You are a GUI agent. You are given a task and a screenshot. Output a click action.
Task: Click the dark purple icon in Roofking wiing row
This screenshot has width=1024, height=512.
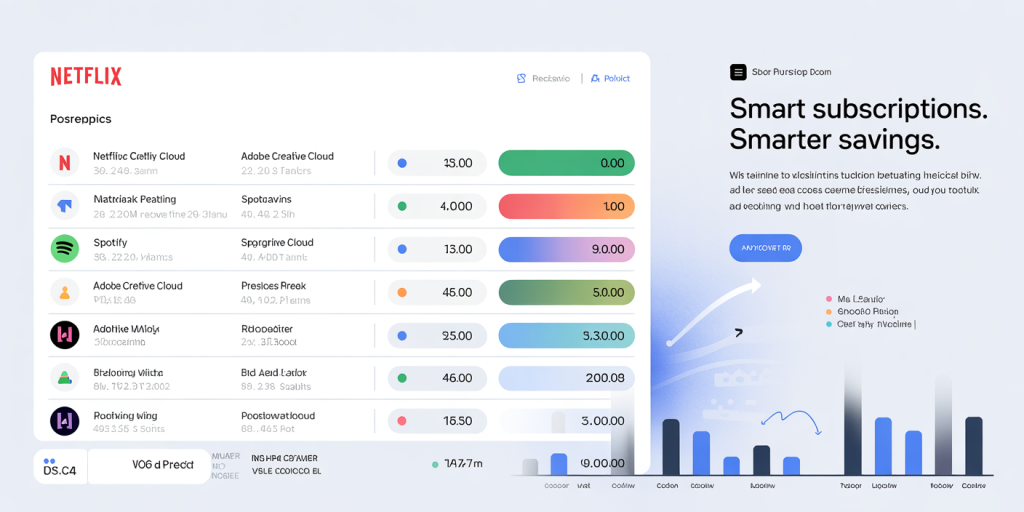[65, 421]
